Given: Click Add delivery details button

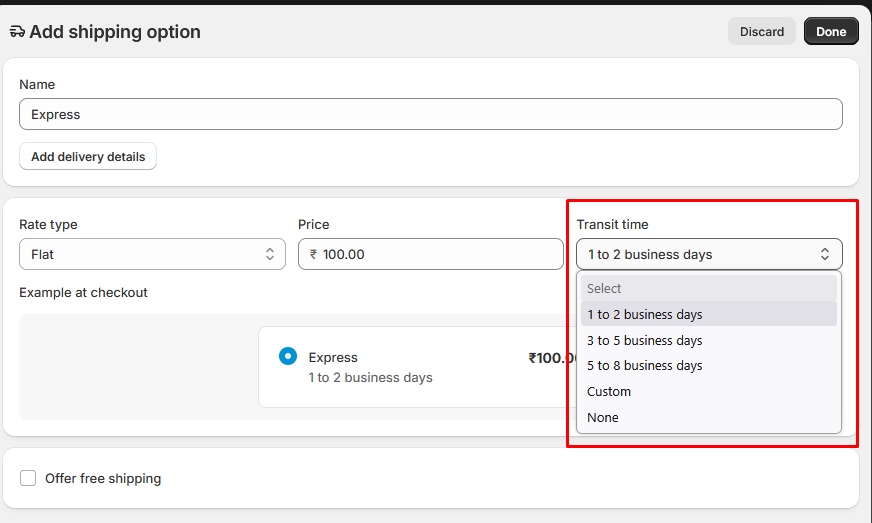Looking at the screenshot, I should point(88,157).
